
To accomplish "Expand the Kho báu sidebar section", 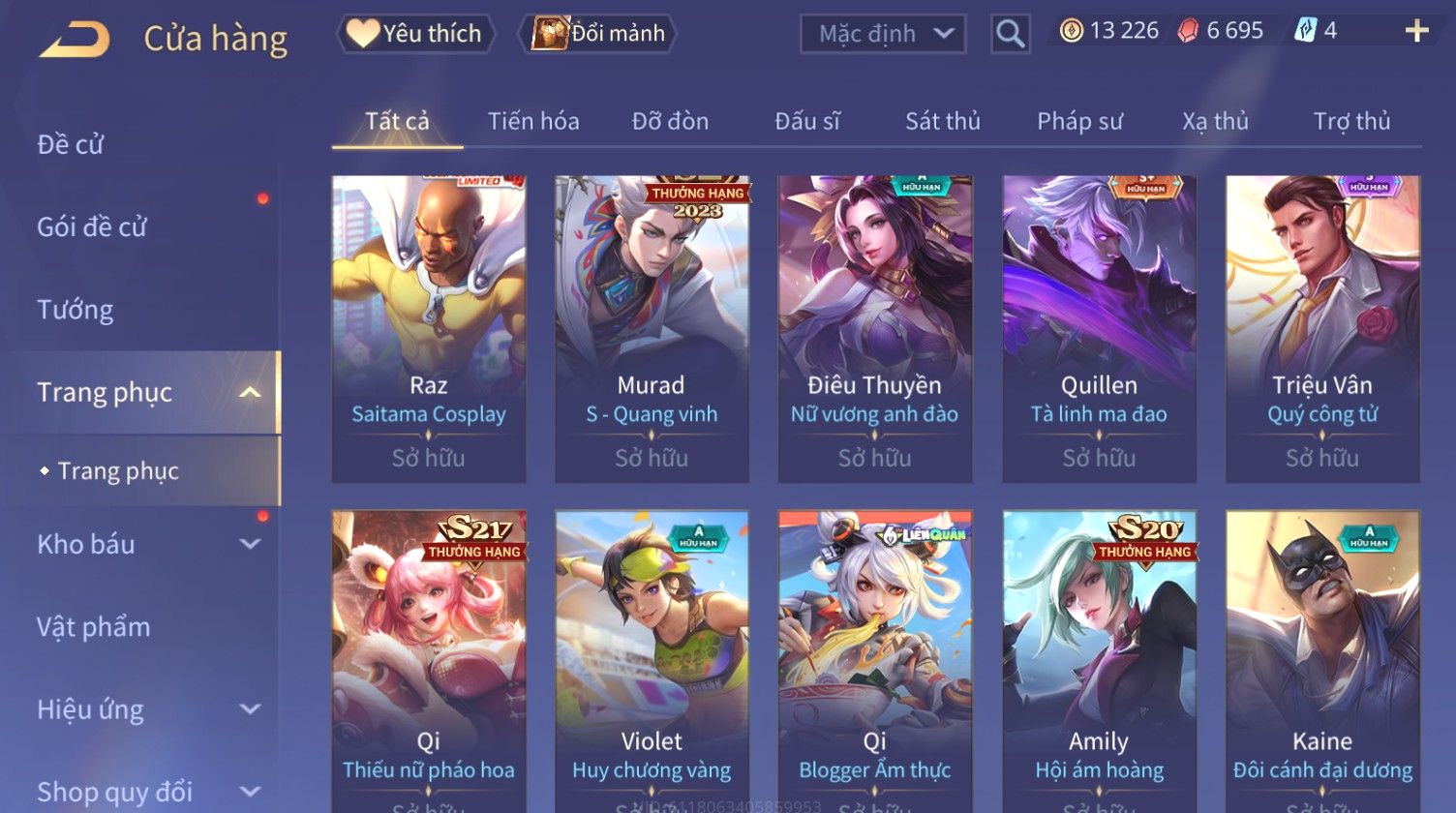I will (250, 544).
